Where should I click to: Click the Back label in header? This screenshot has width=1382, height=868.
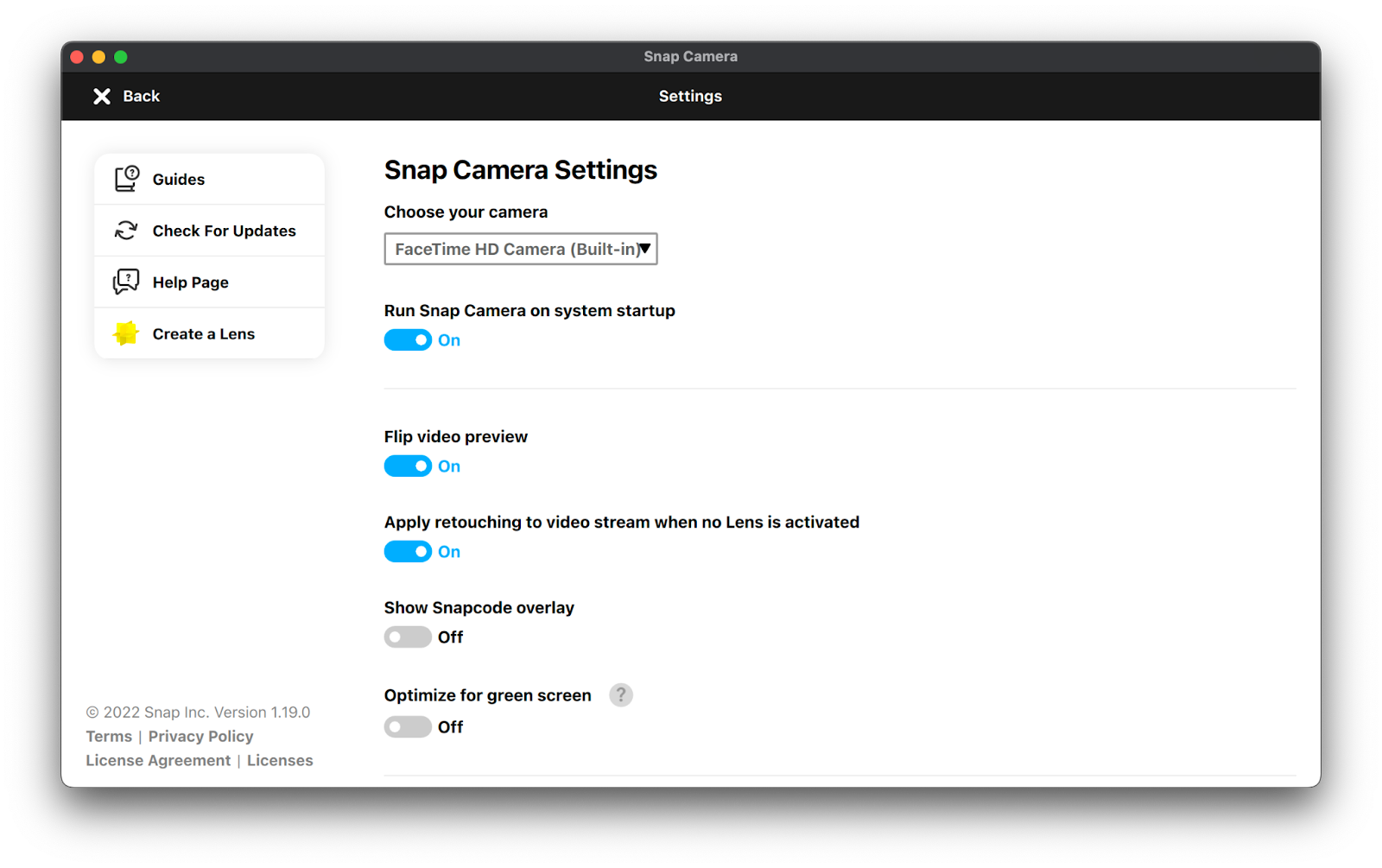tap(142, 96)
